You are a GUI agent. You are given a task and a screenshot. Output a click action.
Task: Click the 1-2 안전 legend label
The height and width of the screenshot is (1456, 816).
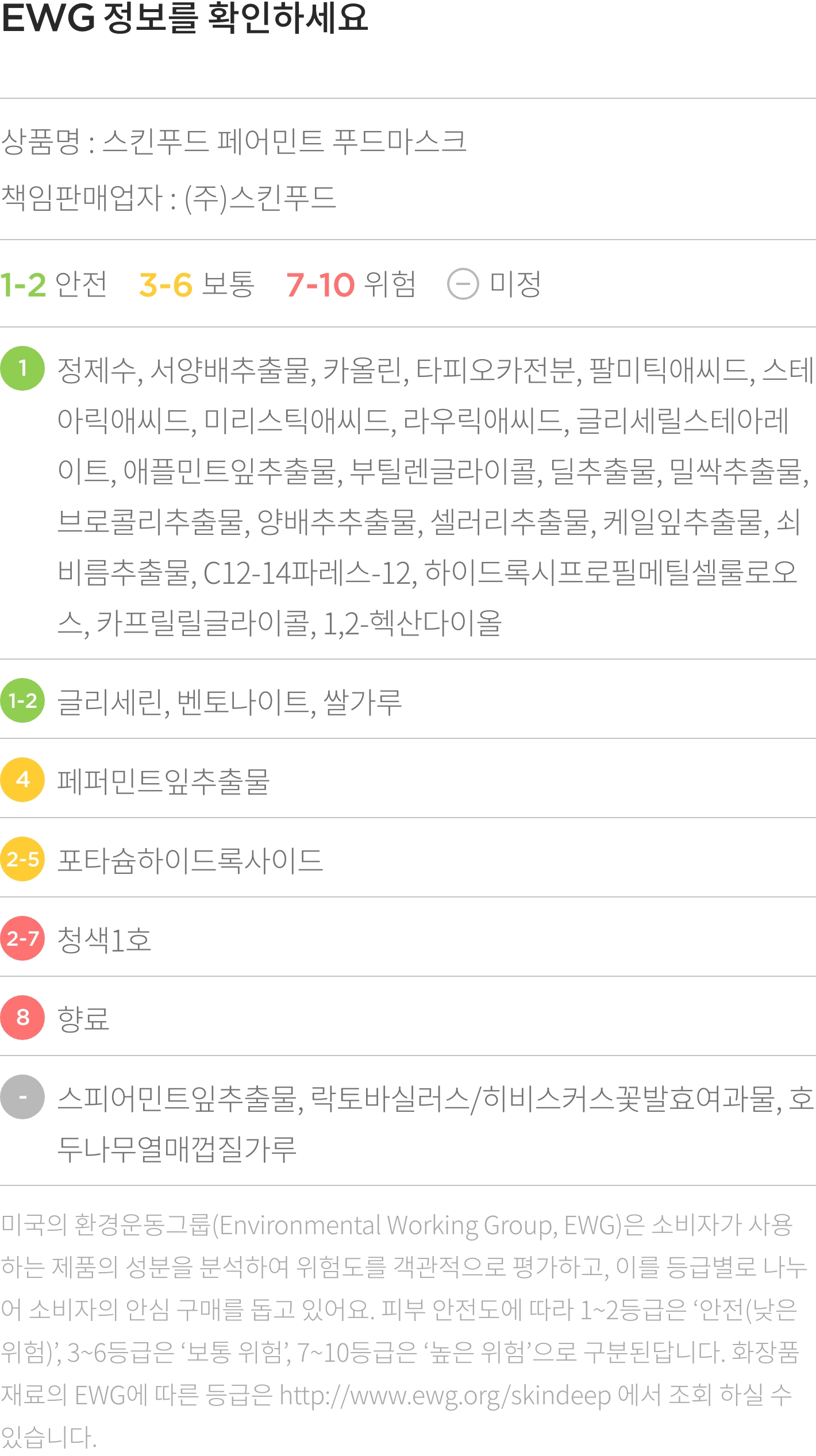tap(53, 284)
